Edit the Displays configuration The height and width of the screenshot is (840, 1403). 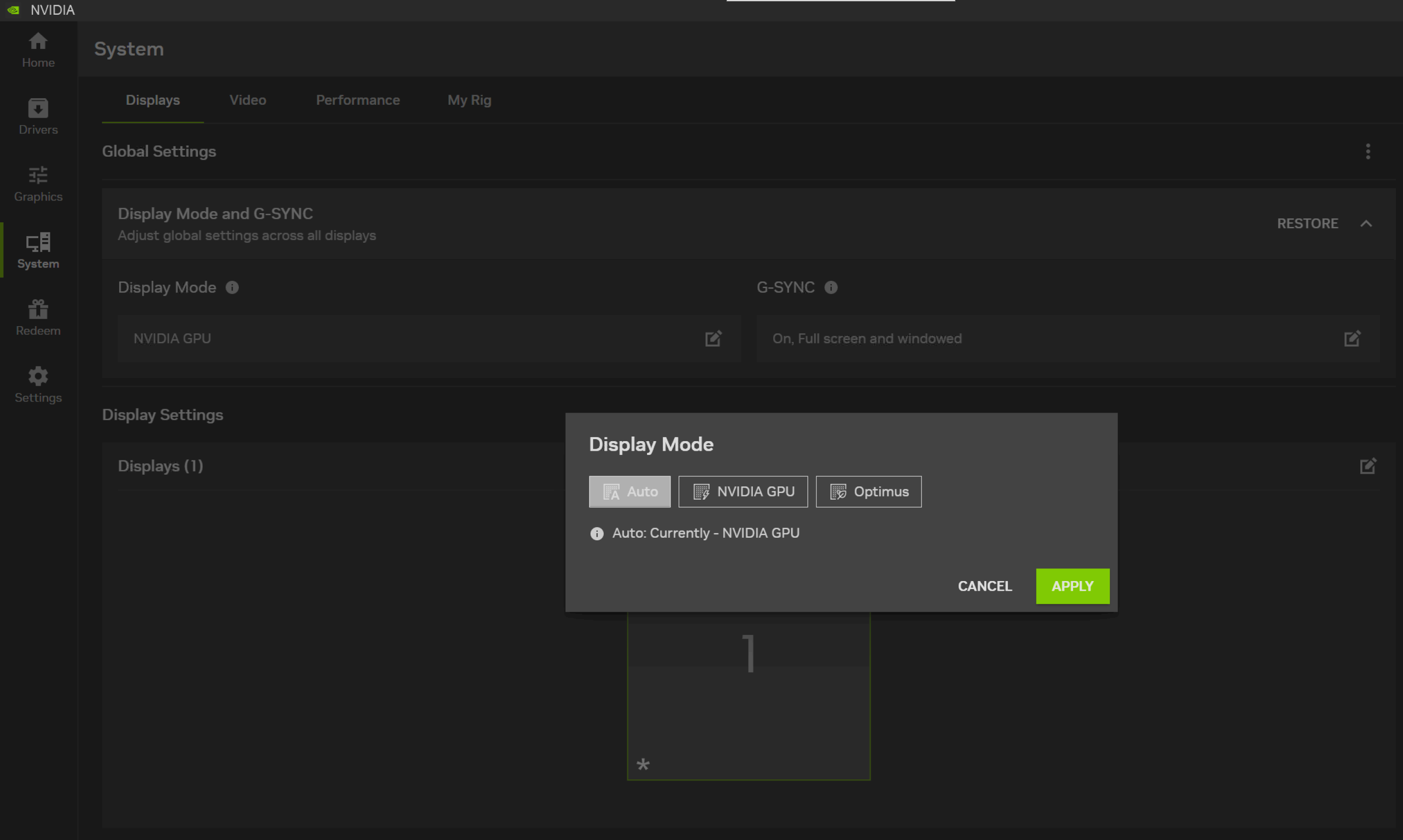point(1368,466)
